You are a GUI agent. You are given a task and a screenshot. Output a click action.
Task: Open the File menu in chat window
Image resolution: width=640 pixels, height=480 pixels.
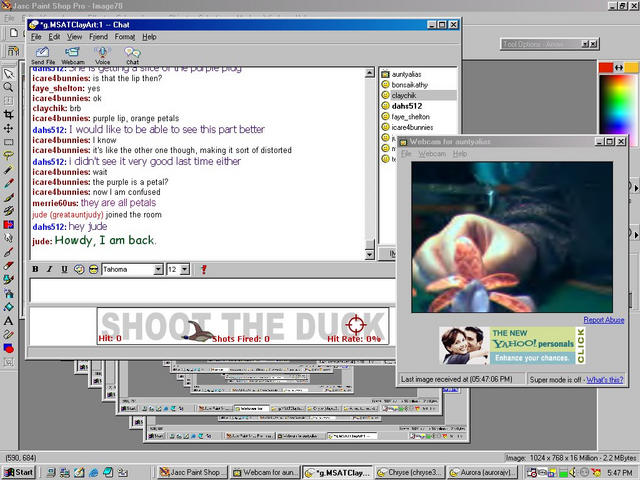point(36,37)
